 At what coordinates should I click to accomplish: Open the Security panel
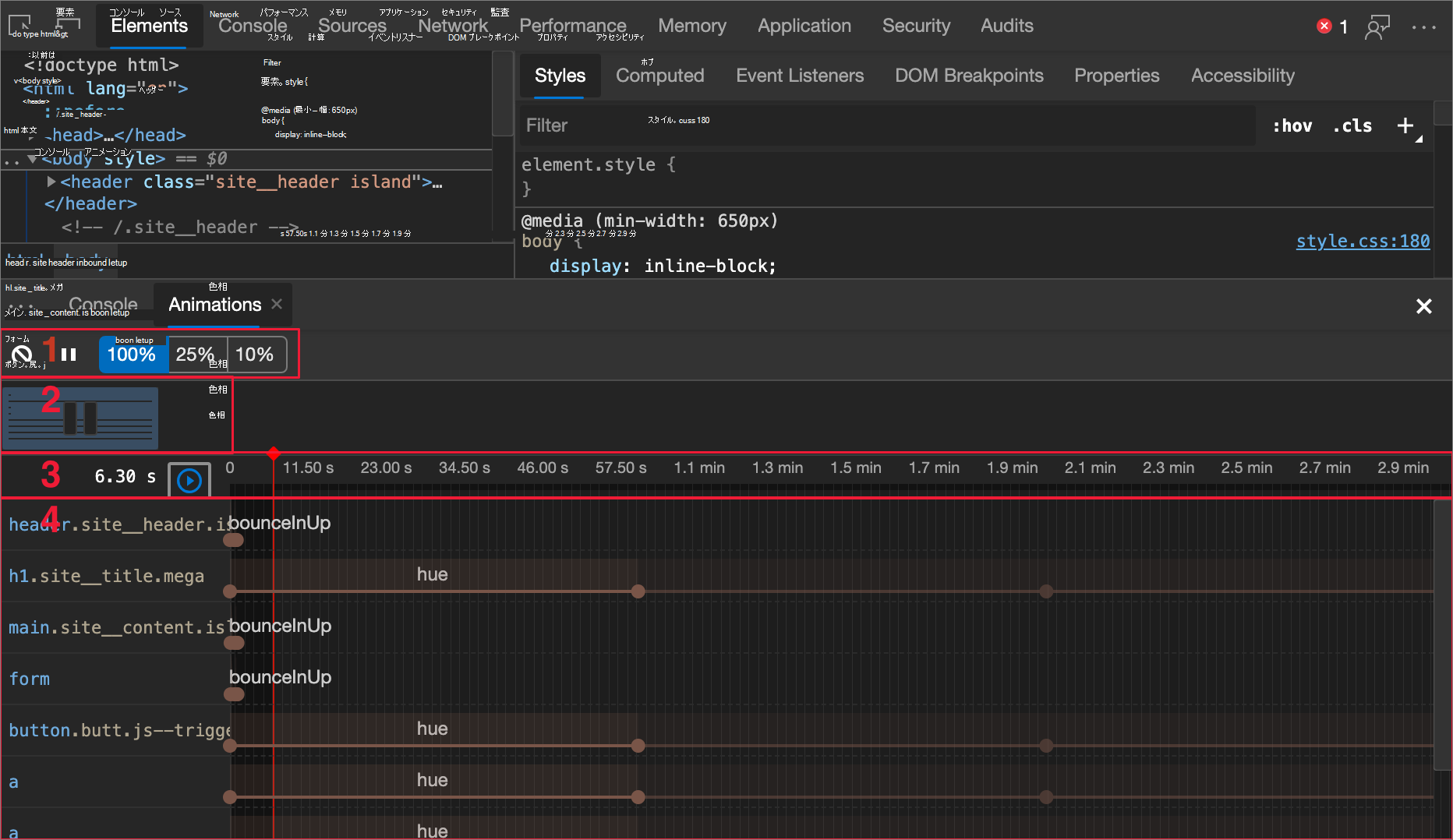(x=916, y=26)
